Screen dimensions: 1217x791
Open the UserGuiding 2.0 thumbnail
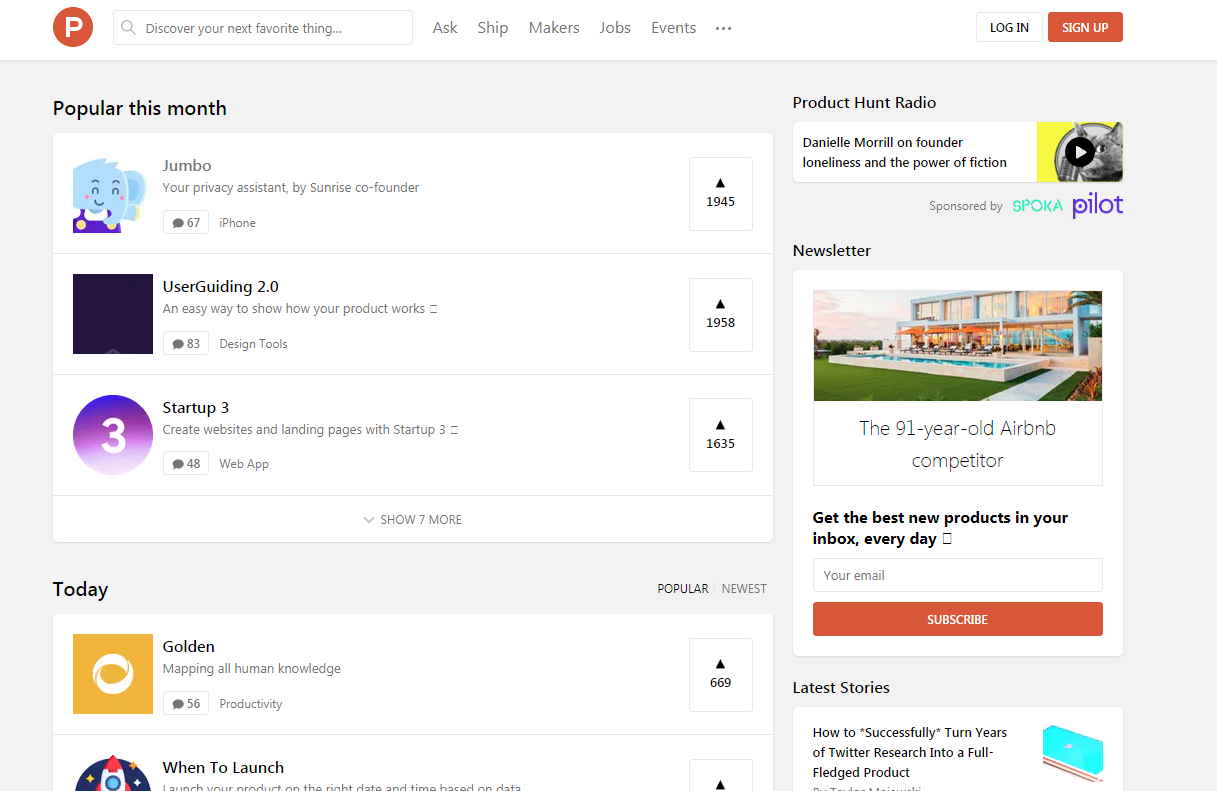pos(113,314)
